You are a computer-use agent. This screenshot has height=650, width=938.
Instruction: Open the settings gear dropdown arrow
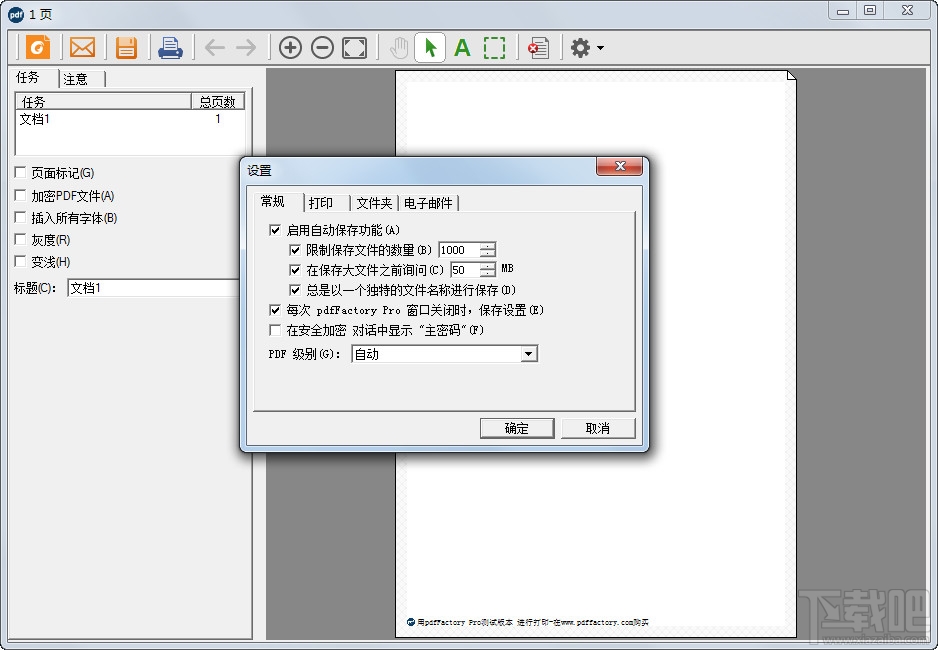point(596,47)
